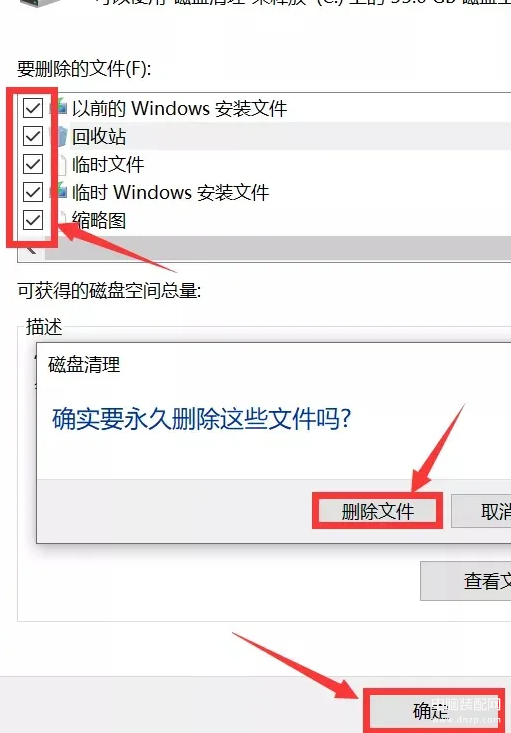Viewport: 511px width, 733px height.
Task: Click the file list's horizontal scrollbar track
Action: coord(278,248)
